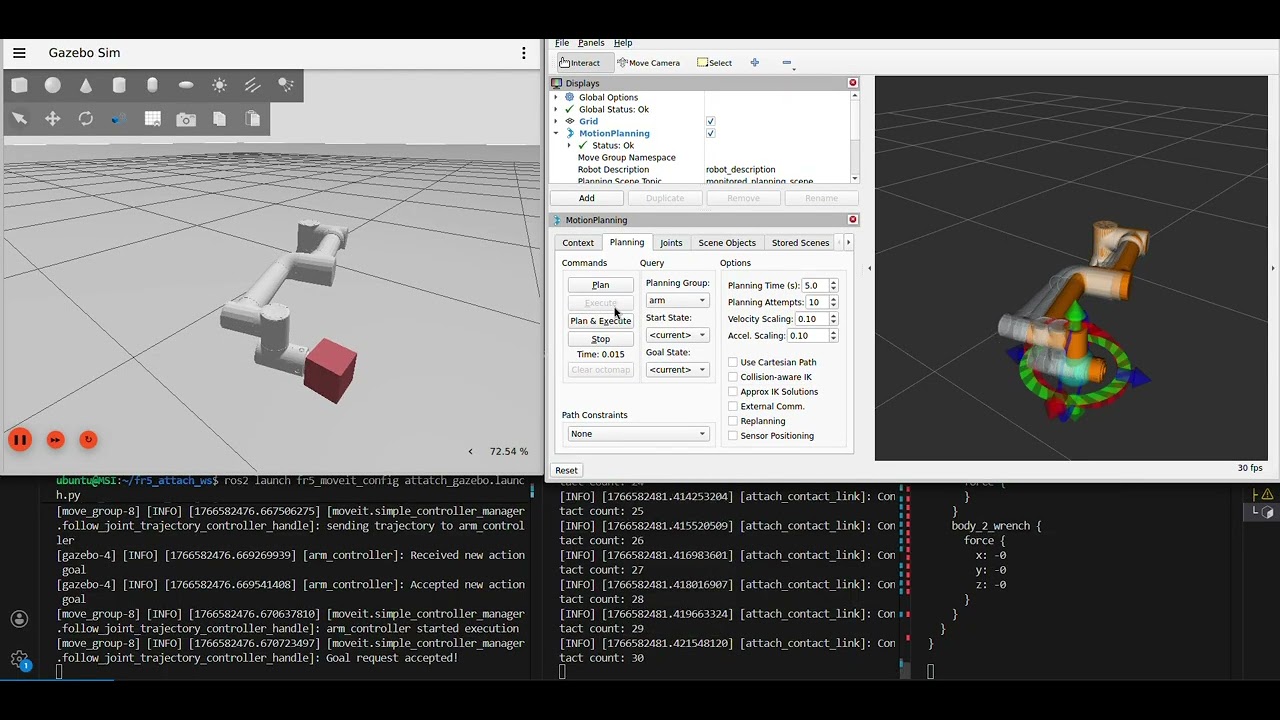This screenshot has width=1280, height=720.
Task: Enable Approx IK Solutions
Action: pos(733,392)
